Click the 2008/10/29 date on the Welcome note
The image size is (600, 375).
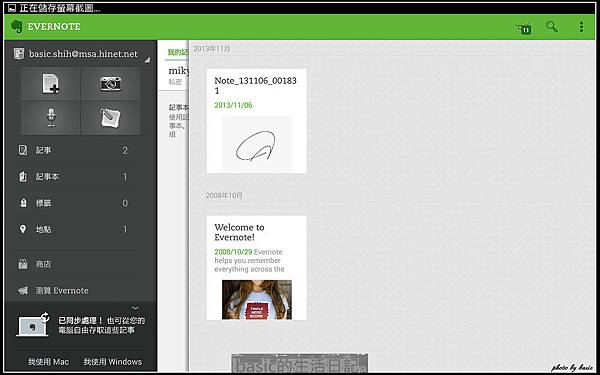tap(233, 252)
